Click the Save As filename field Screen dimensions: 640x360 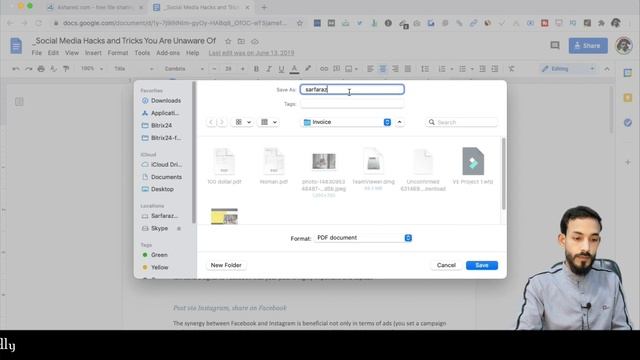(x=352, y=89)
